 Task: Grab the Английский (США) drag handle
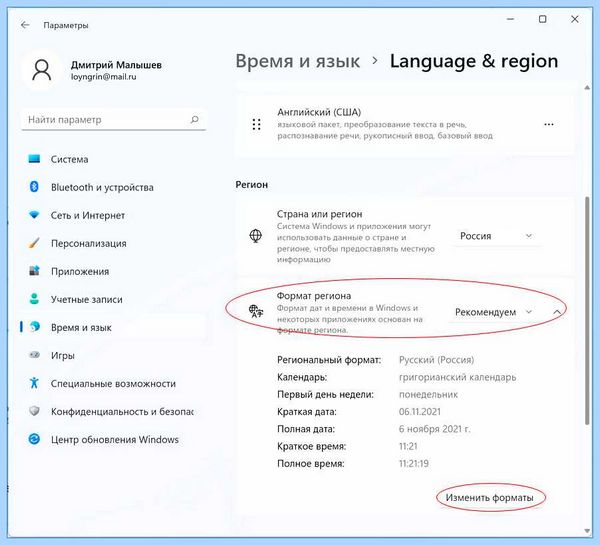click(256, 124)
